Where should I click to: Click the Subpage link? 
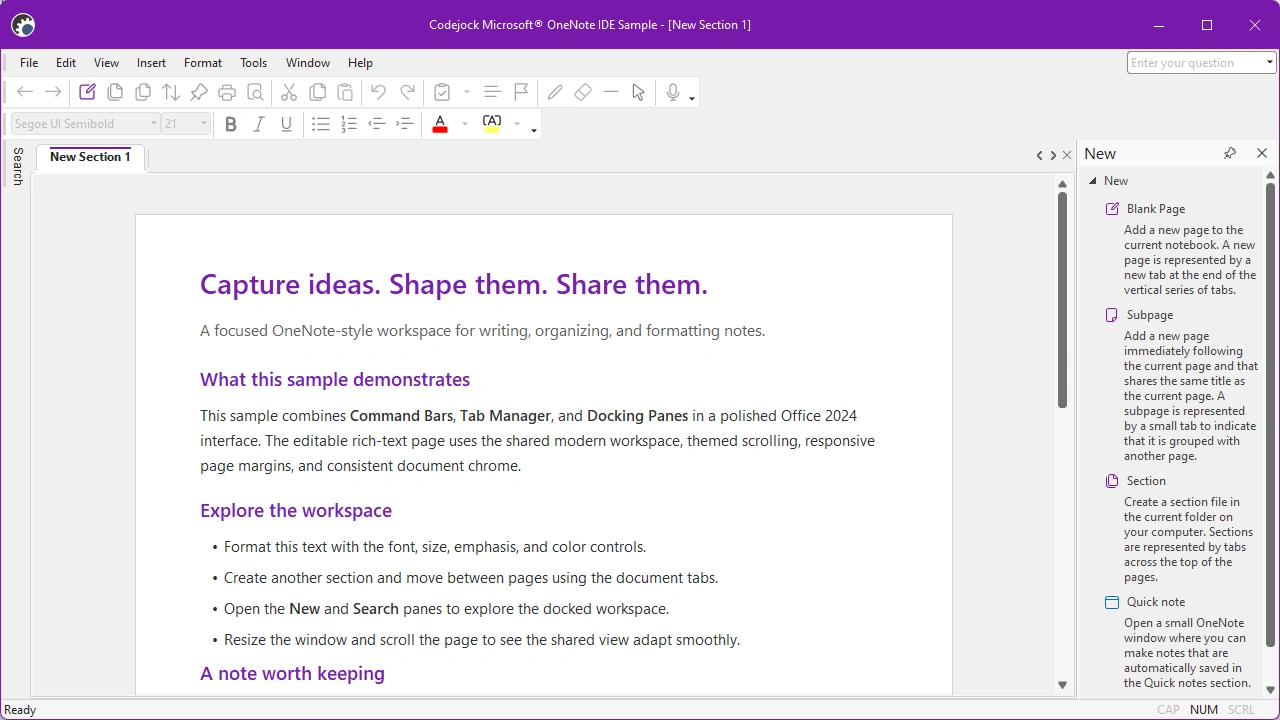pos(1150,315)
